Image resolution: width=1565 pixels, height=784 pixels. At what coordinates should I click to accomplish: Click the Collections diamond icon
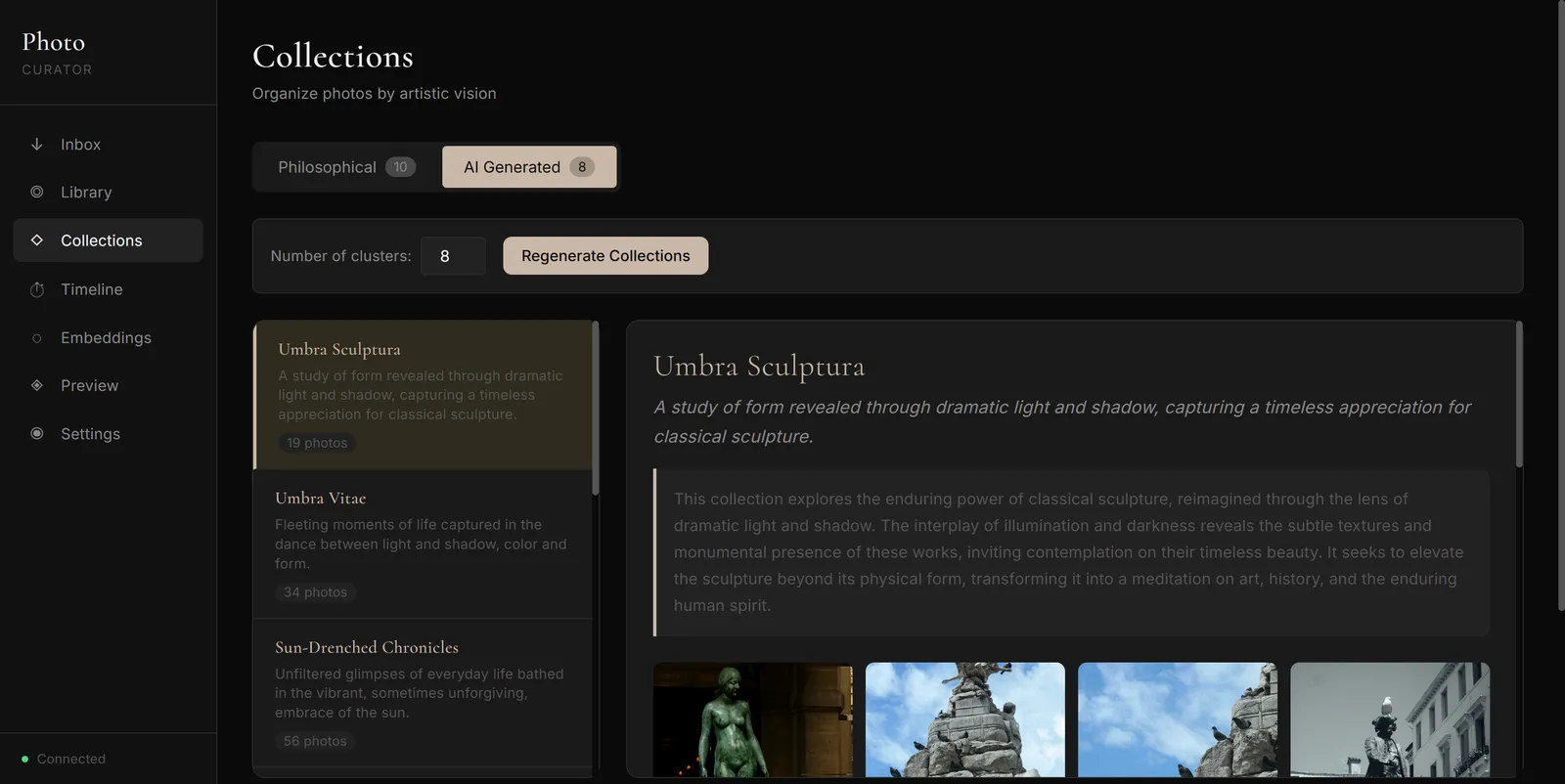37,240
